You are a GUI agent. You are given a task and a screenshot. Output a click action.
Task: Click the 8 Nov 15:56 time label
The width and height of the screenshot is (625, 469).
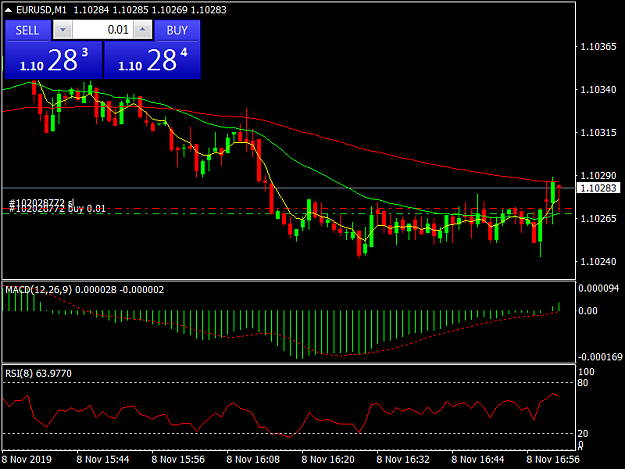[x=178, y=459]
